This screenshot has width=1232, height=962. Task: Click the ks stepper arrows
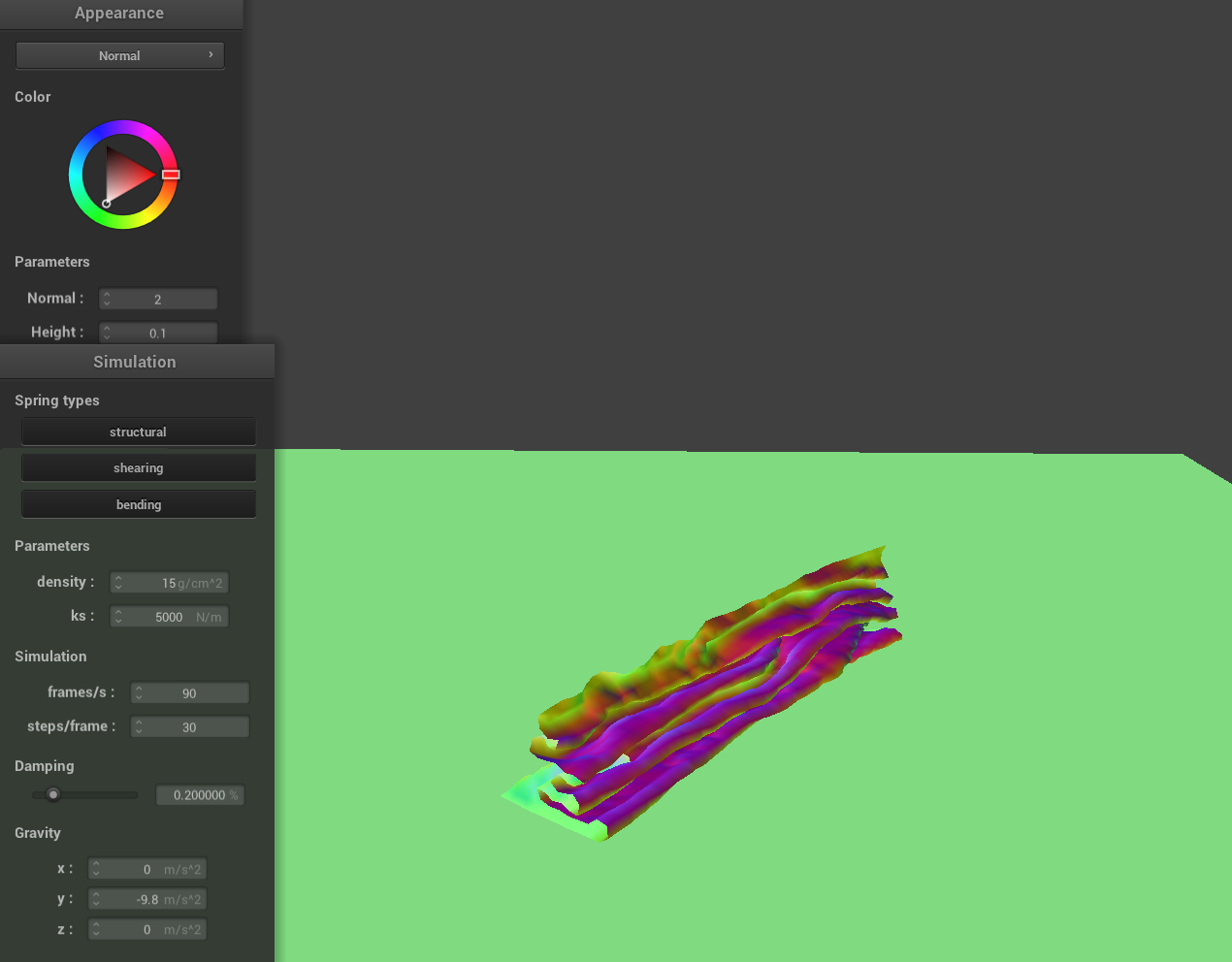(x=118, y=617)
